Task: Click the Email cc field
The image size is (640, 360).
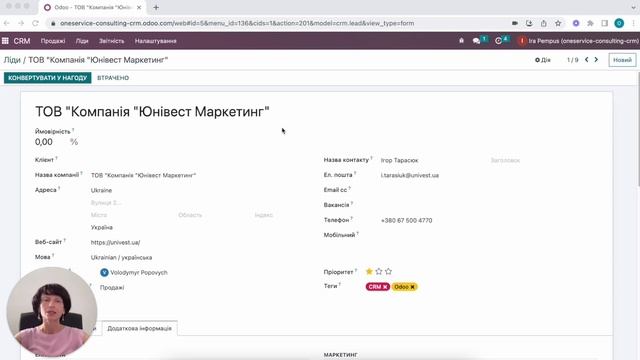Action: [488, 190]
